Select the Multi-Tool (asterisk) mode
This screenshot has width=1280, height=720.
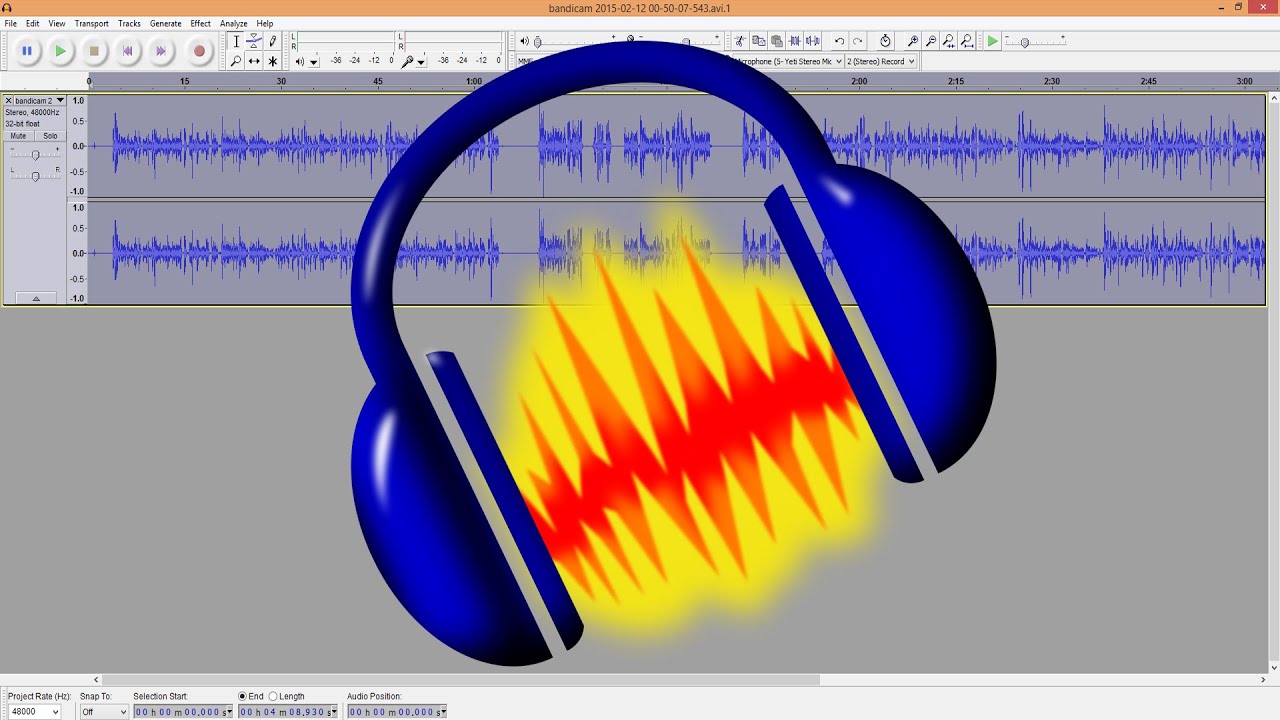click(272, 61)
